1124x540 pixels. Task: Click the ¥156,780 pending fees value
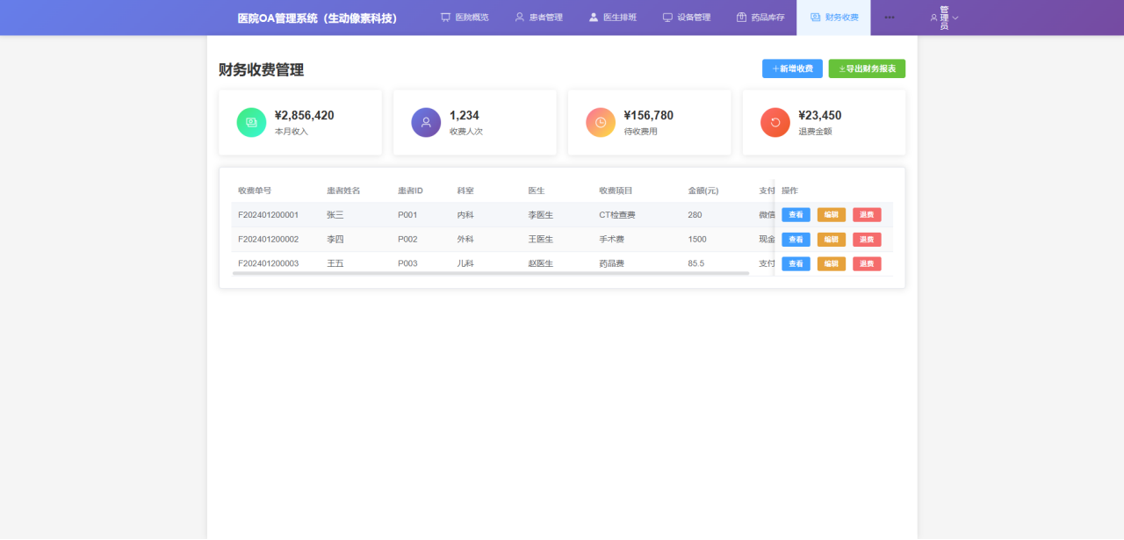pos(649,115)
